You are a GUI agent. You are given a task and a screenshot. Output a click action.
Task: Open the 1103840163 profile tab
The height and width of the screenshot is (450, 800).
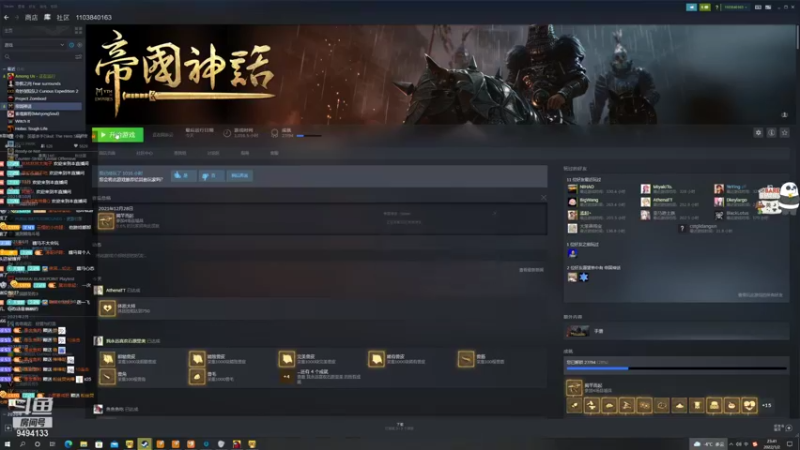point(94,17)
